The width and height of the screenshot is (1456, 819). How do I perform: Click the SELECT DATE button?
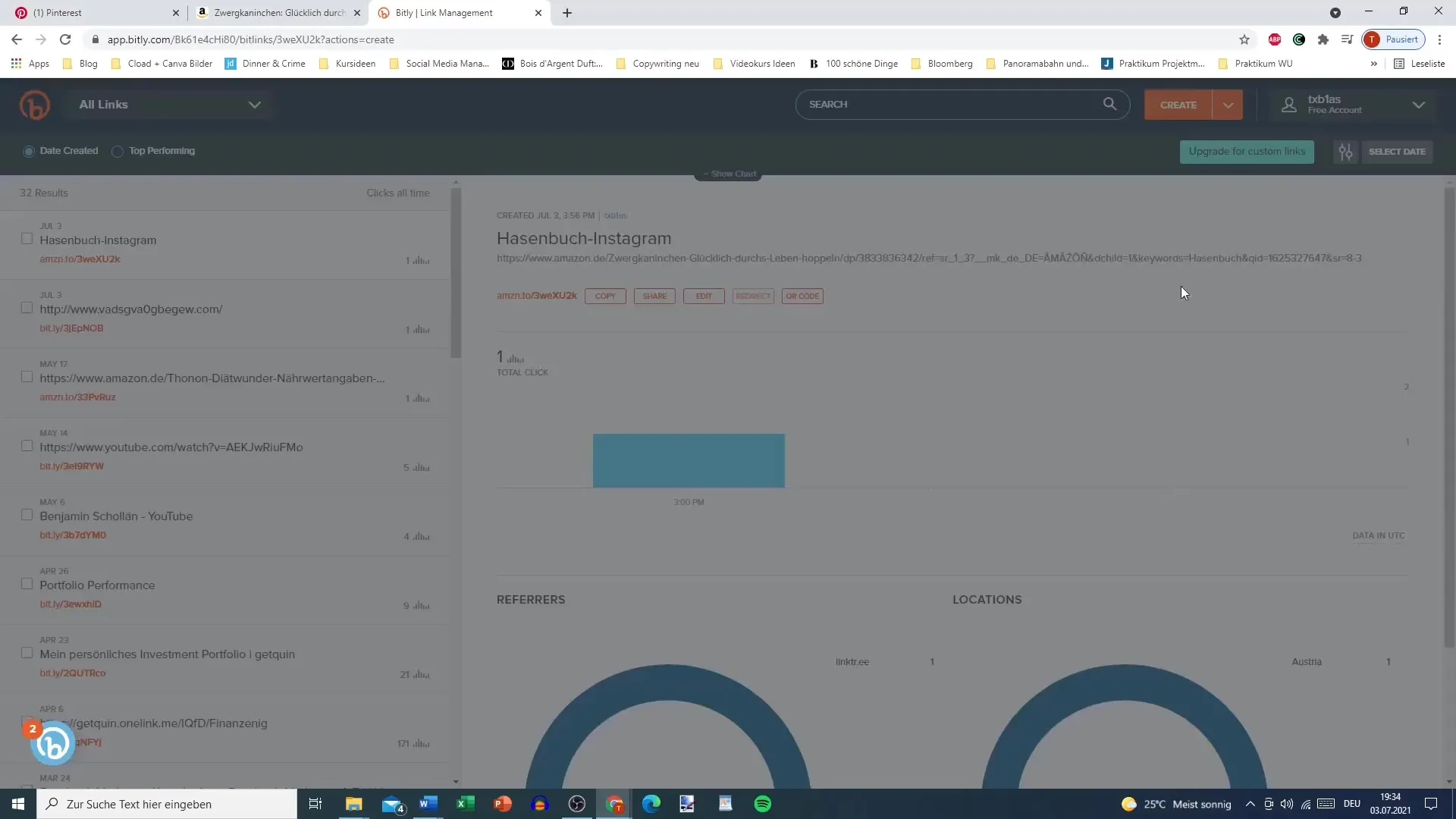coord(1397,152)
